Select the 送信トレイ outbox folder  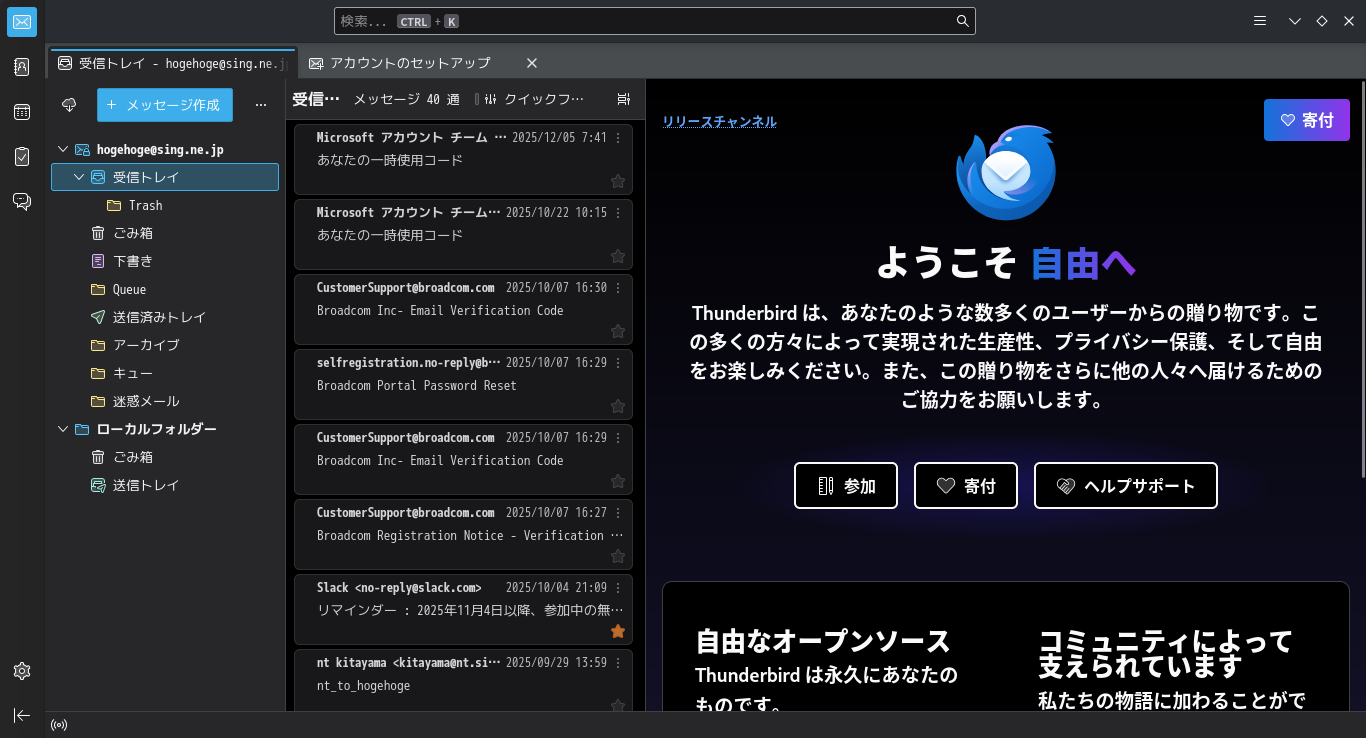(x=165, y=485)
